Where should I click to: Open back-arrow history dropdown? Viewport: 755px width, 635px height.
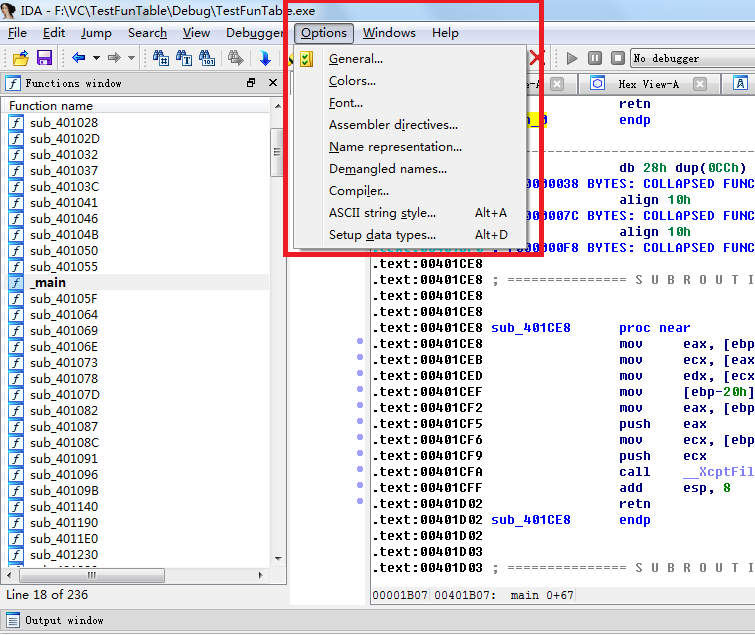coord(96,58)
